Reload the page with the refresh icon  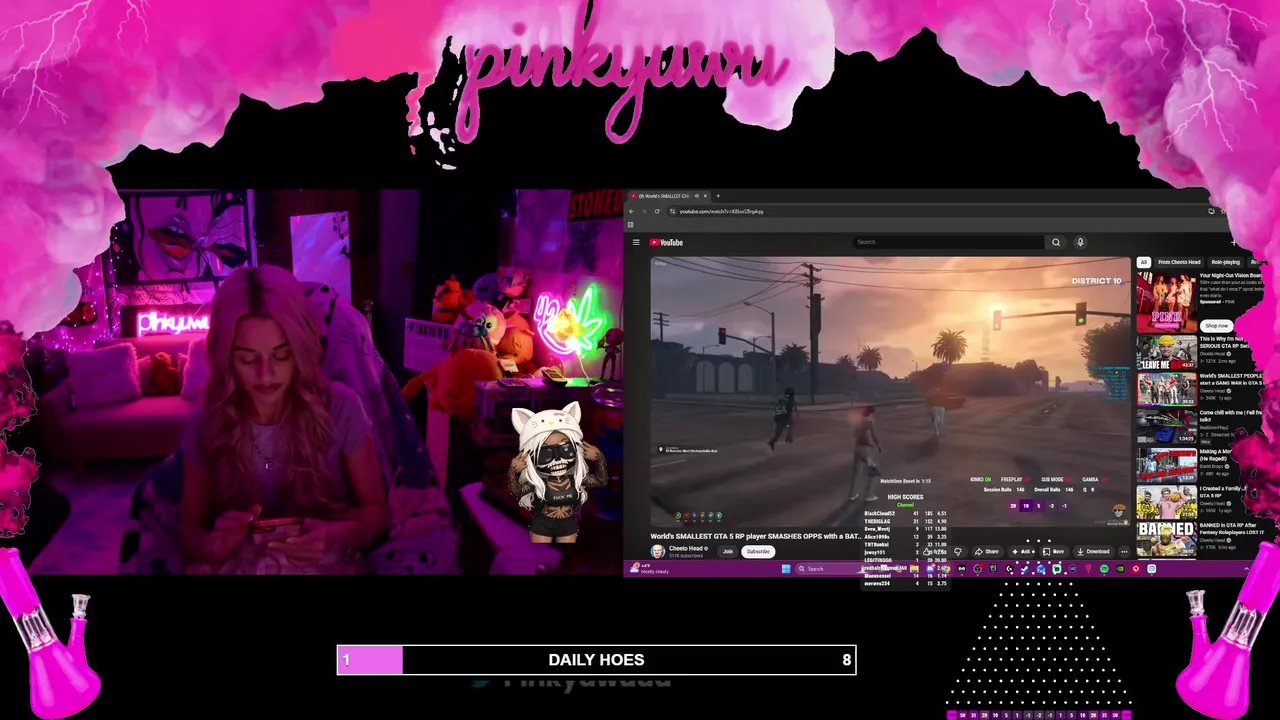pyautogui.click(x=657, y=211)
